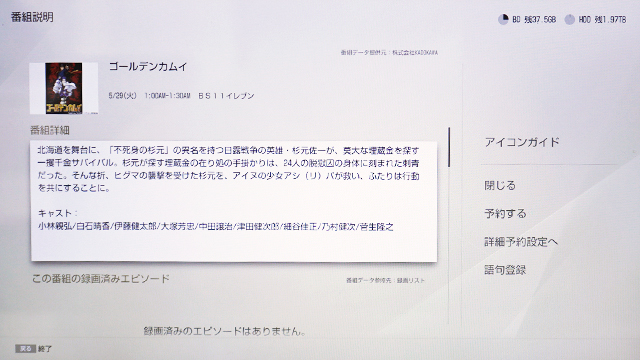Click the 番組説明 screen title
Screen dimensions: 640x360
point(32,17)
